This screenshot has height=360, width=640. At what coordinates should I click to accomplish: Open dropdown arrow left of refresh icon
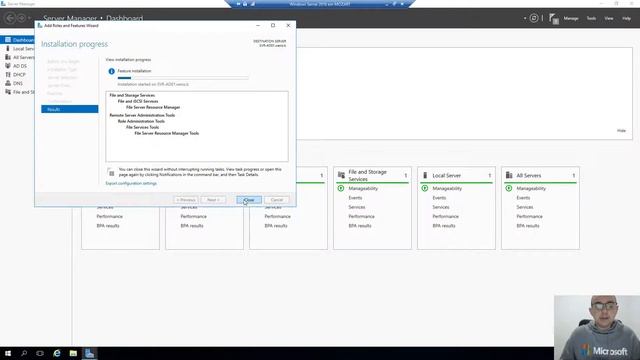pos(525,18)
